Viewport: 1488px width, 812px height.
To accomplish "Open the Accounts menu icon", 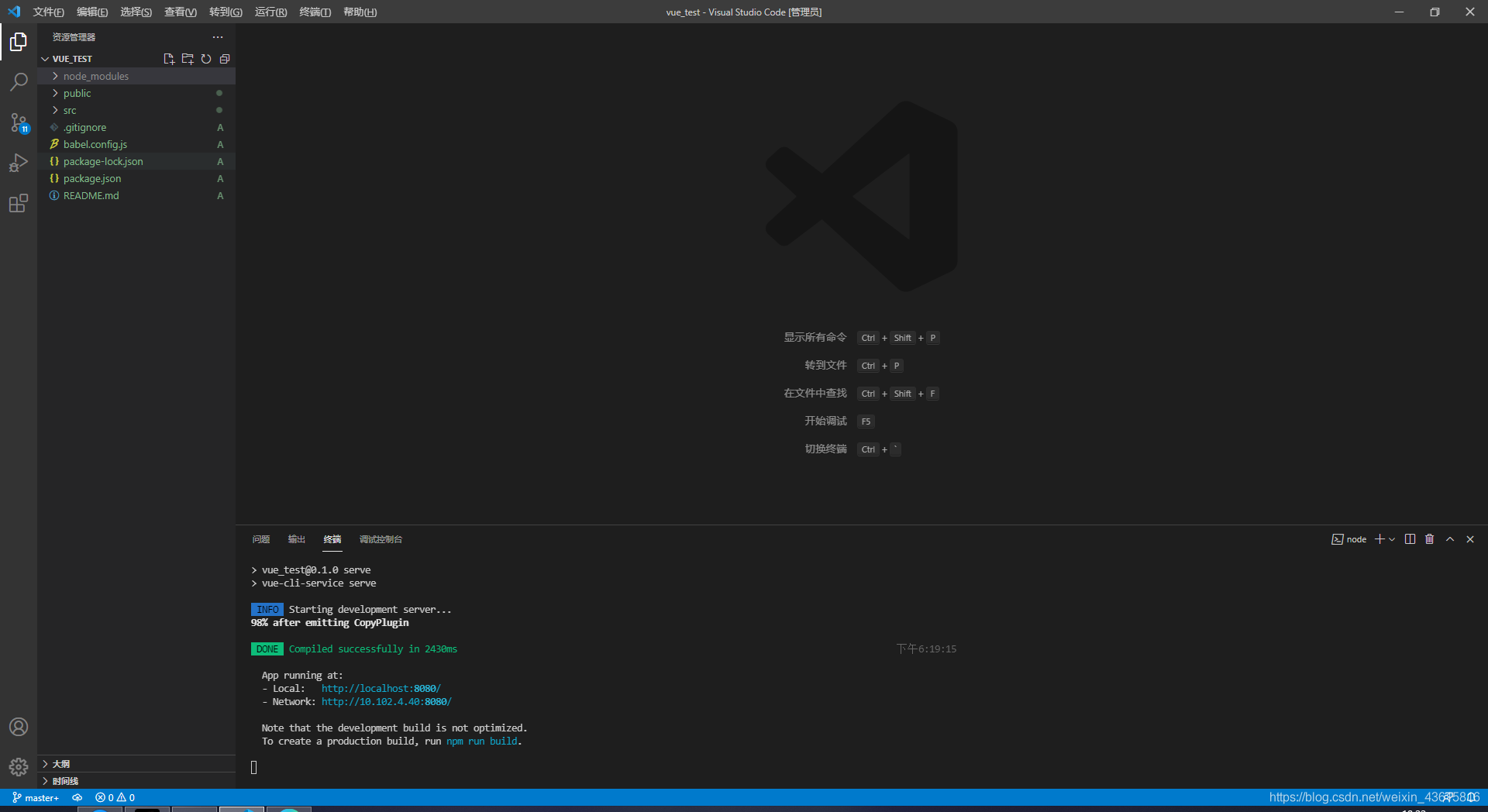I will 19,727.
